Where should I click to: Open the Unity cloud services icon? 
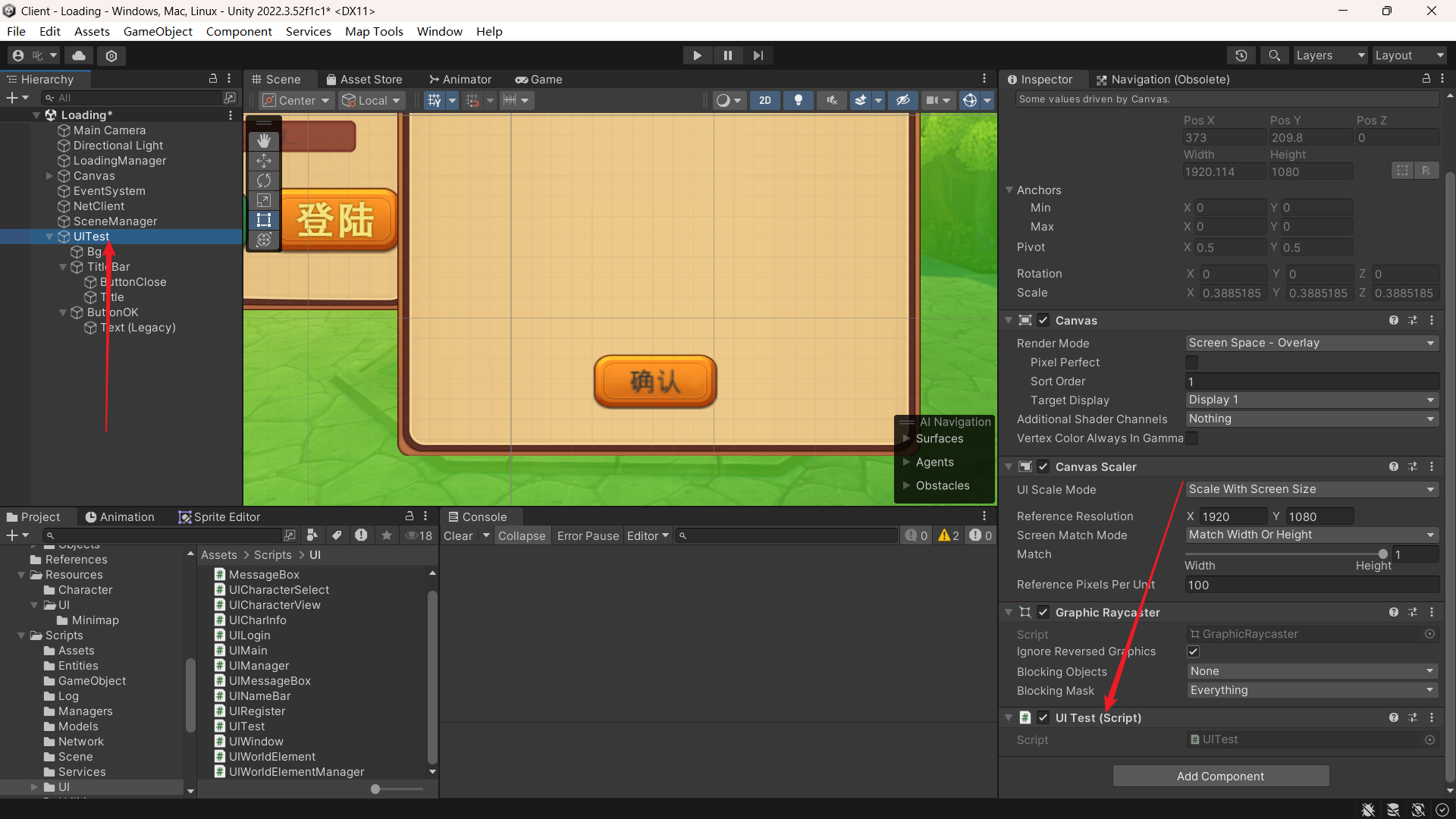pos(79,55)
